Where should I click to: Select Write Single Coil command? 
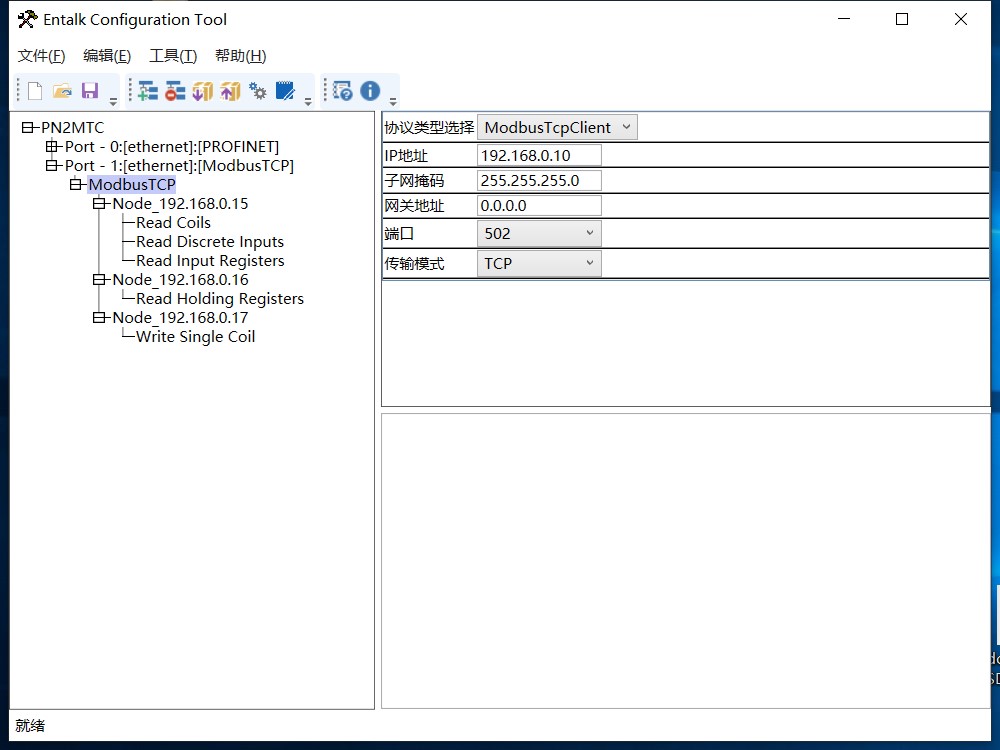pyautogui.click(x=195, y=337)
